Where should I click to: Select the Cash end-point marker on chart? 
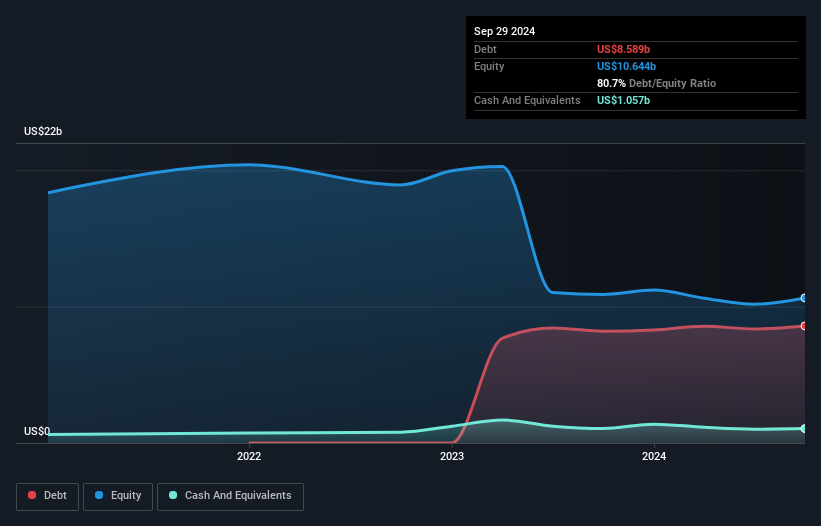coord(804,429)
